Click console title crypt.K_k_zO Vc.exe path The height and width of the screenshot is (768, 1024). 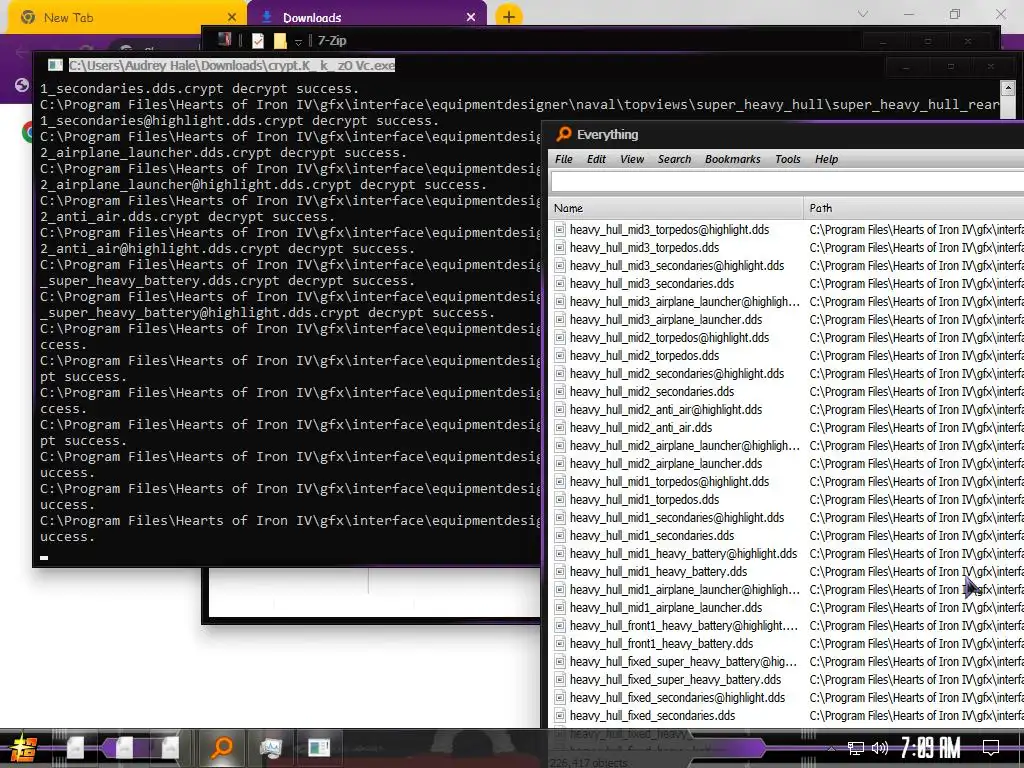pyautogui.click(x=232, y=65)
